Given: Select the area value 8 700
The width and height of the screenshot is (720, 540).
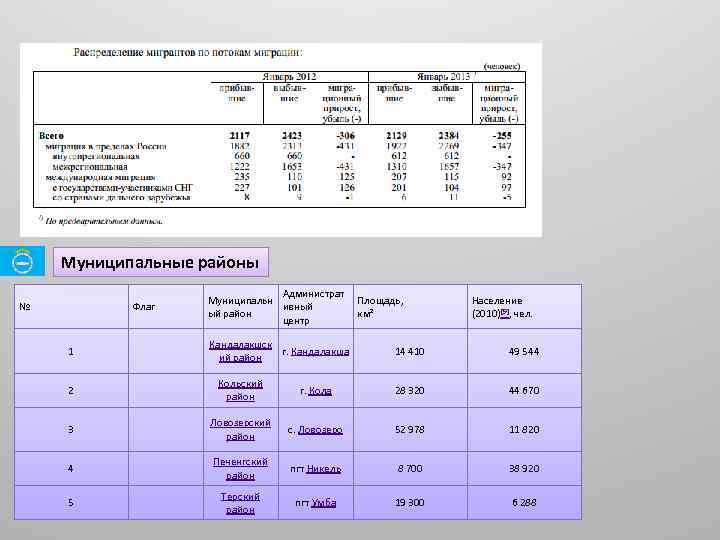Looking at the screenshot, I should coord(410,469).
